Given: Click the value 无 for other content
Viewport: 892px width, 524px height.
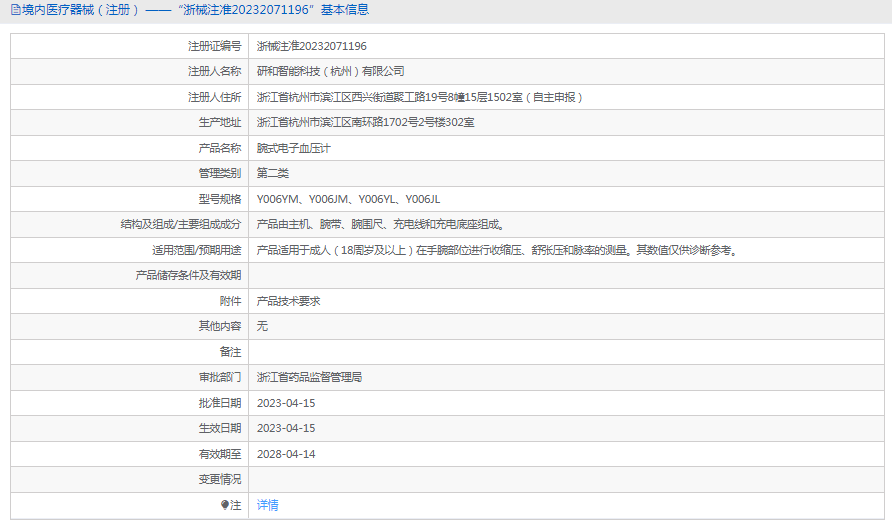Looking at the screenshot, I should 262,326.
